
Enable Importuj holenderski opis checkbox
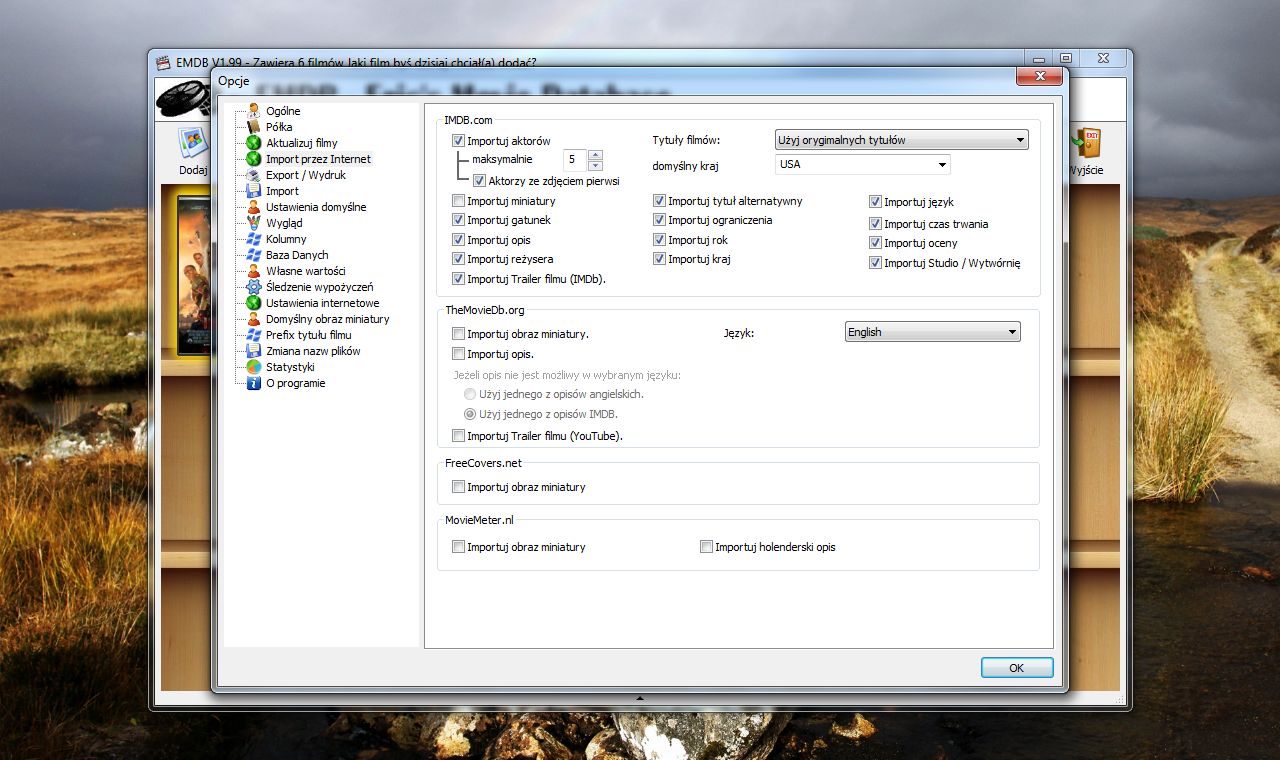tap(706, 547)
